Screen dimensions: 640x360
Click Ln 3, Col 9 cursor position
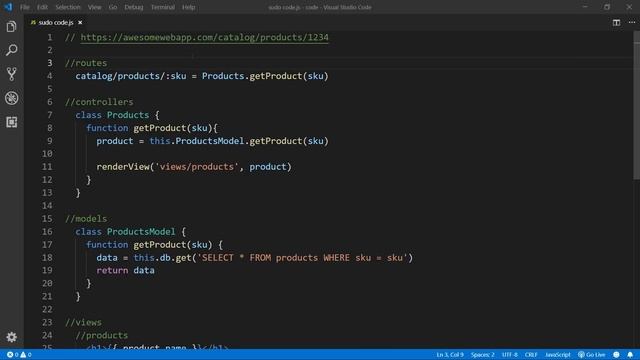coord(450,355)
